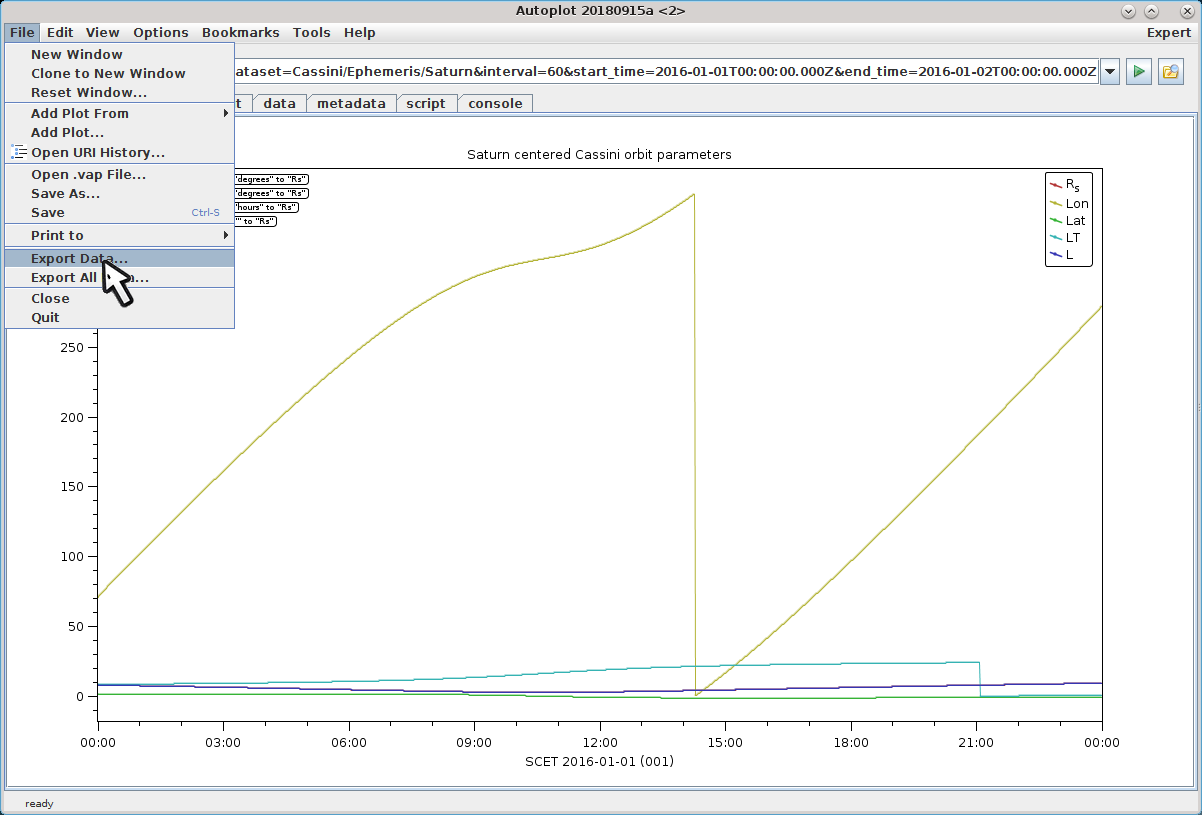Switch to the metadata tab
1202x825 pixels.
coord(351,103)
